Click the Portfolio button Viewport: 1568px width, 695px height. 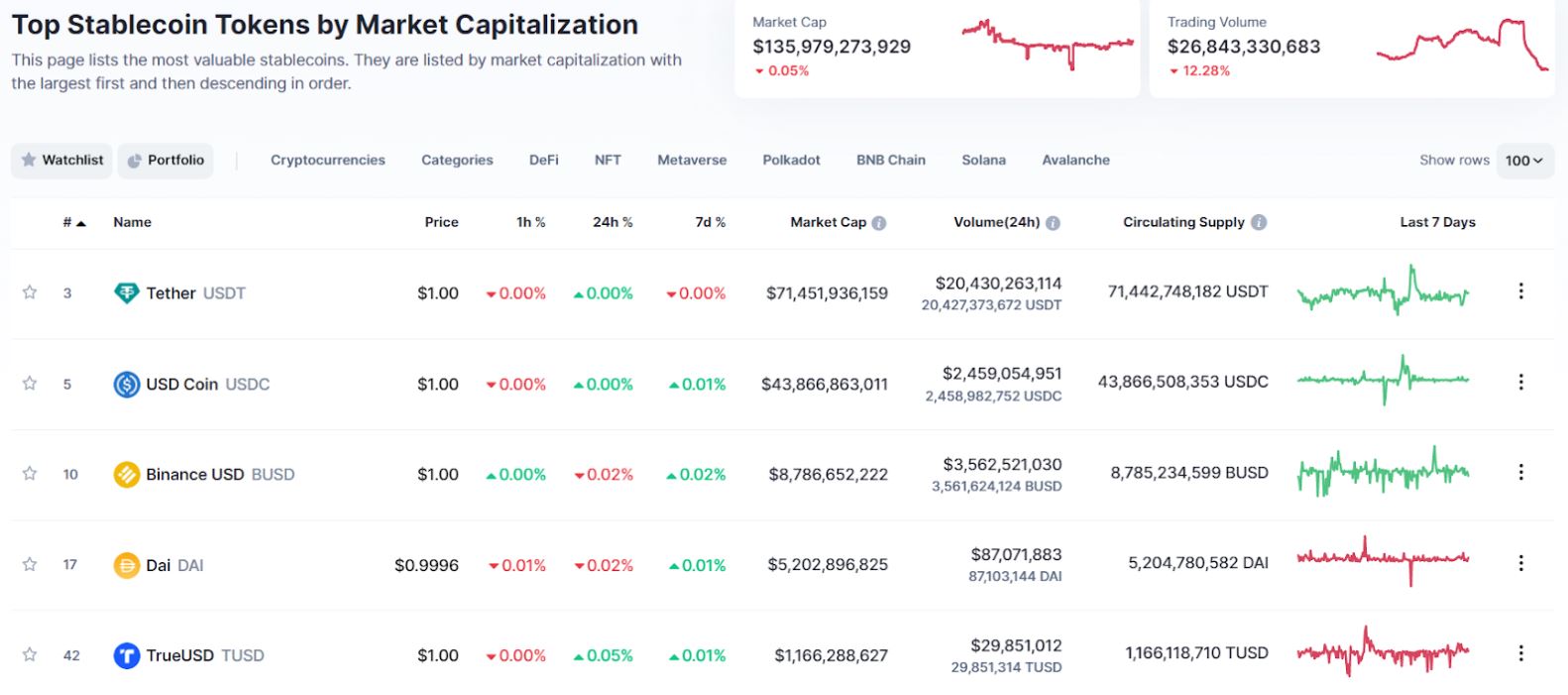pyautogui.click(x=166, y=160)
